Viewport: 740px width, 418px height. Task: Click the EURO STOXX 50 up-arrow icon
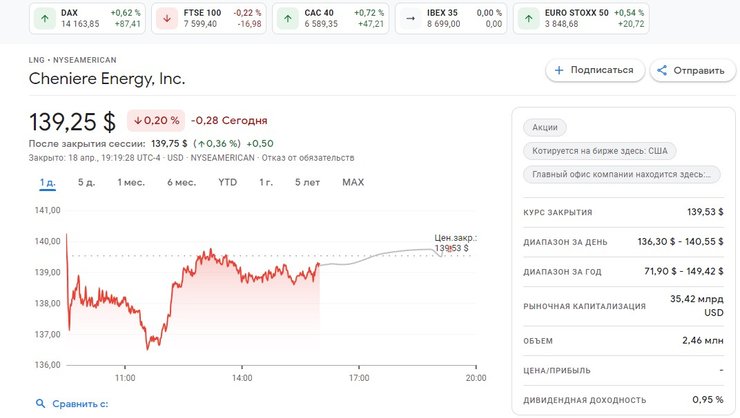pyautogui.click(x=529, y=17)
